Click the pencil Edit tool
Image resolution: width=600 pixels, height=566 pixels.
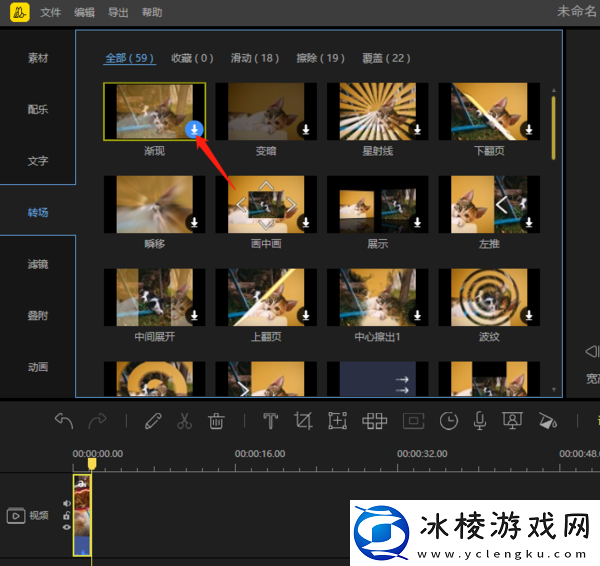153,421
